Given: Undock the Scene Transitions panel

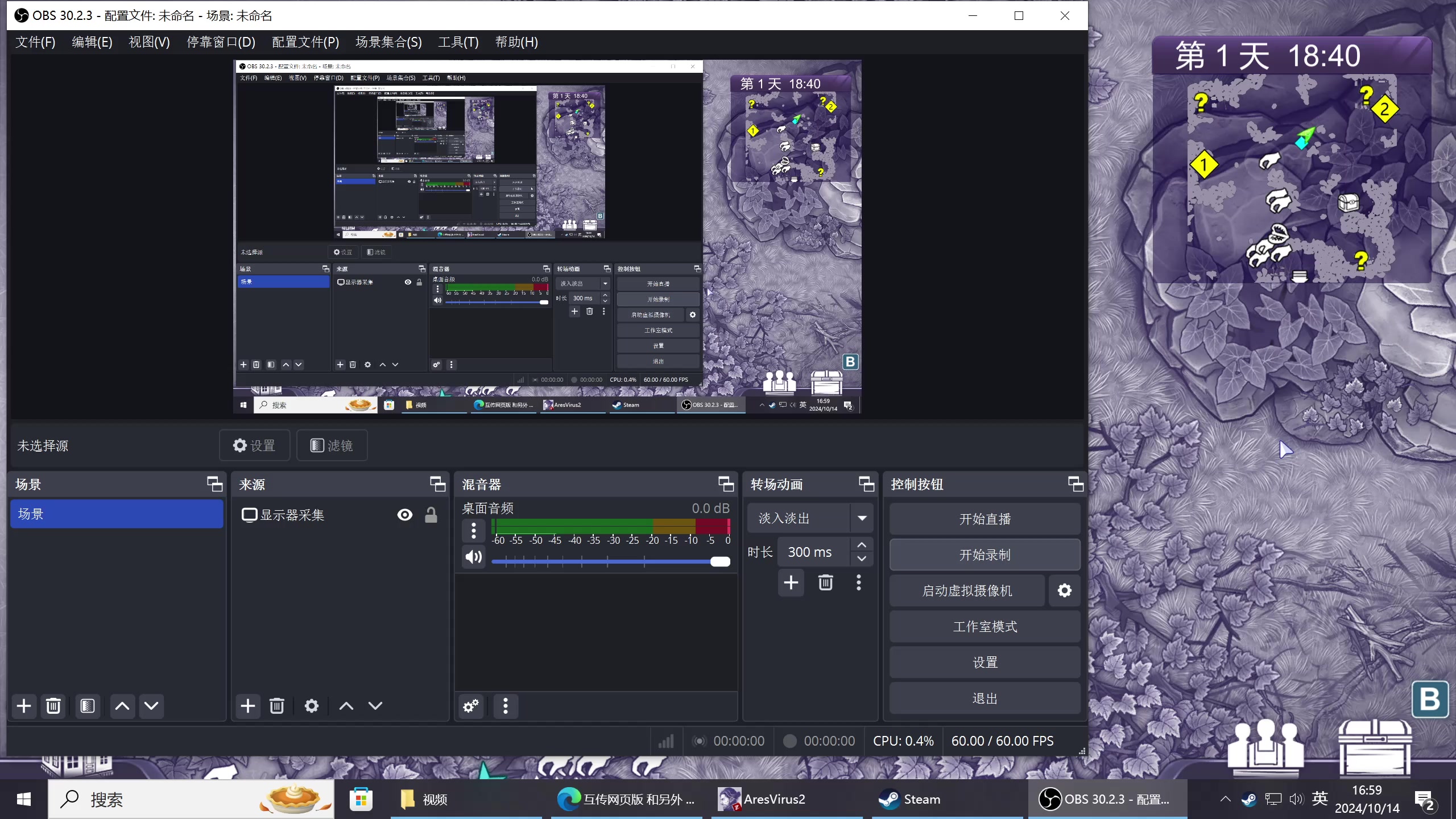Looking at the screenshot, I should coord(866,484).
